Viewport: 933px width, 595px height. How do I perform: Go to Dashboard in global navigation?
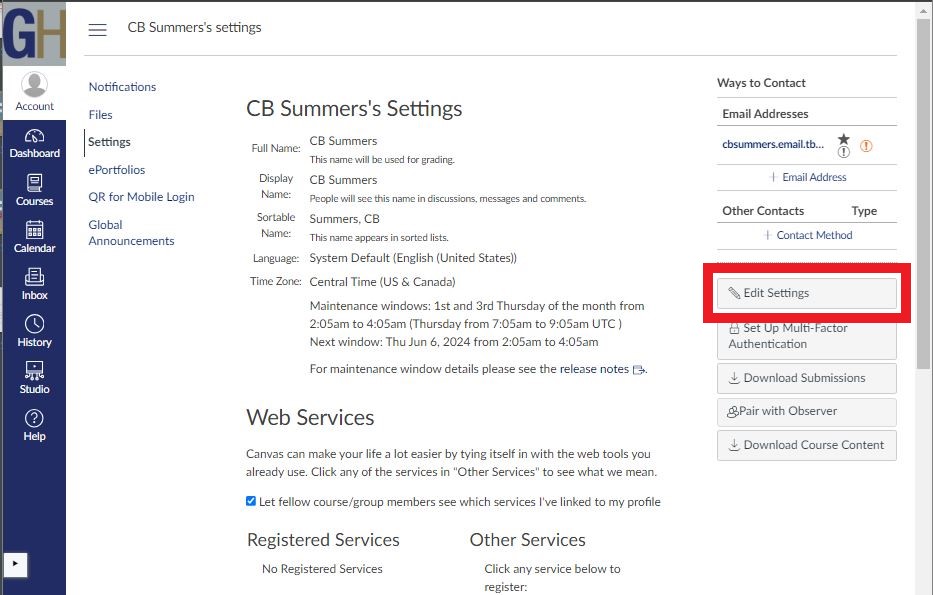pyautogui.click(x=34, y=143)
